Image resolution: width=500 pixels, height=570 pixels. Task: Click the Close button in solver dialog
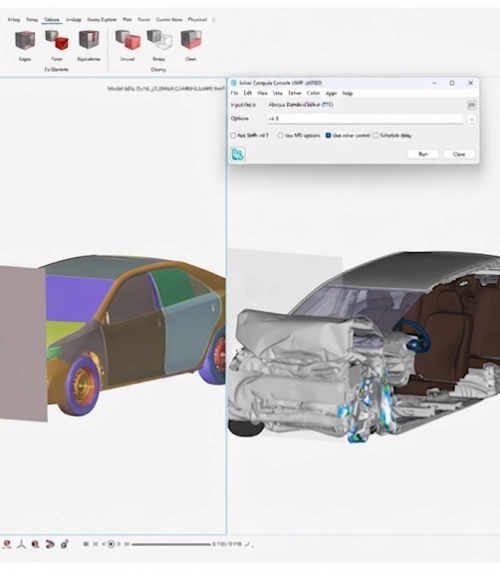(459, 154)
